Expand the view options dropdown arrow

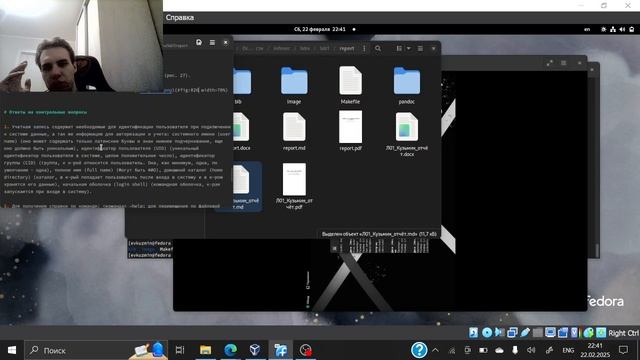(x=409, y=49)
